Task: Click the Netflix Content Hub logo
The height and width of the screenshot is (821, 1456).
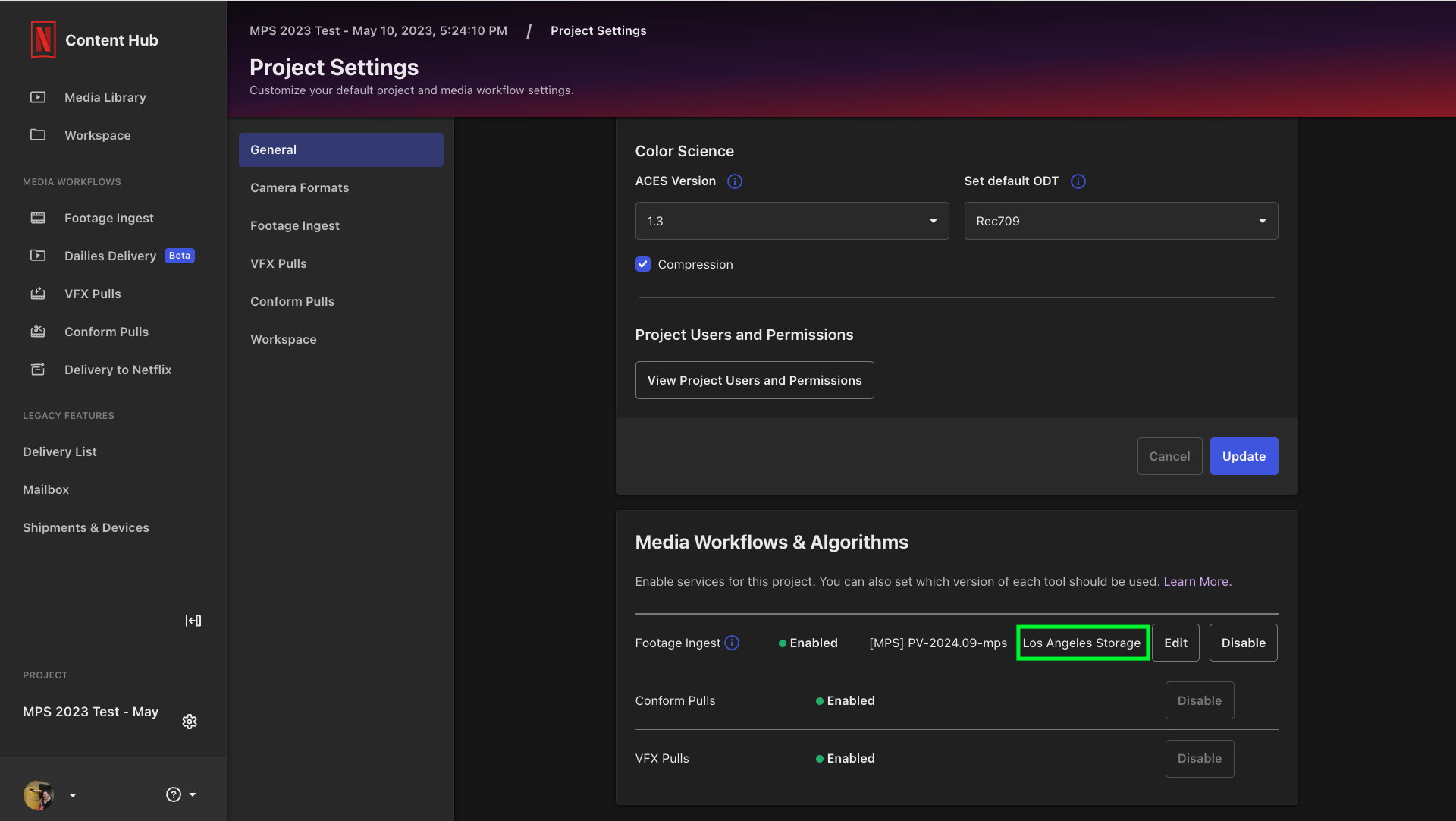Action: (x=43, y=39)
